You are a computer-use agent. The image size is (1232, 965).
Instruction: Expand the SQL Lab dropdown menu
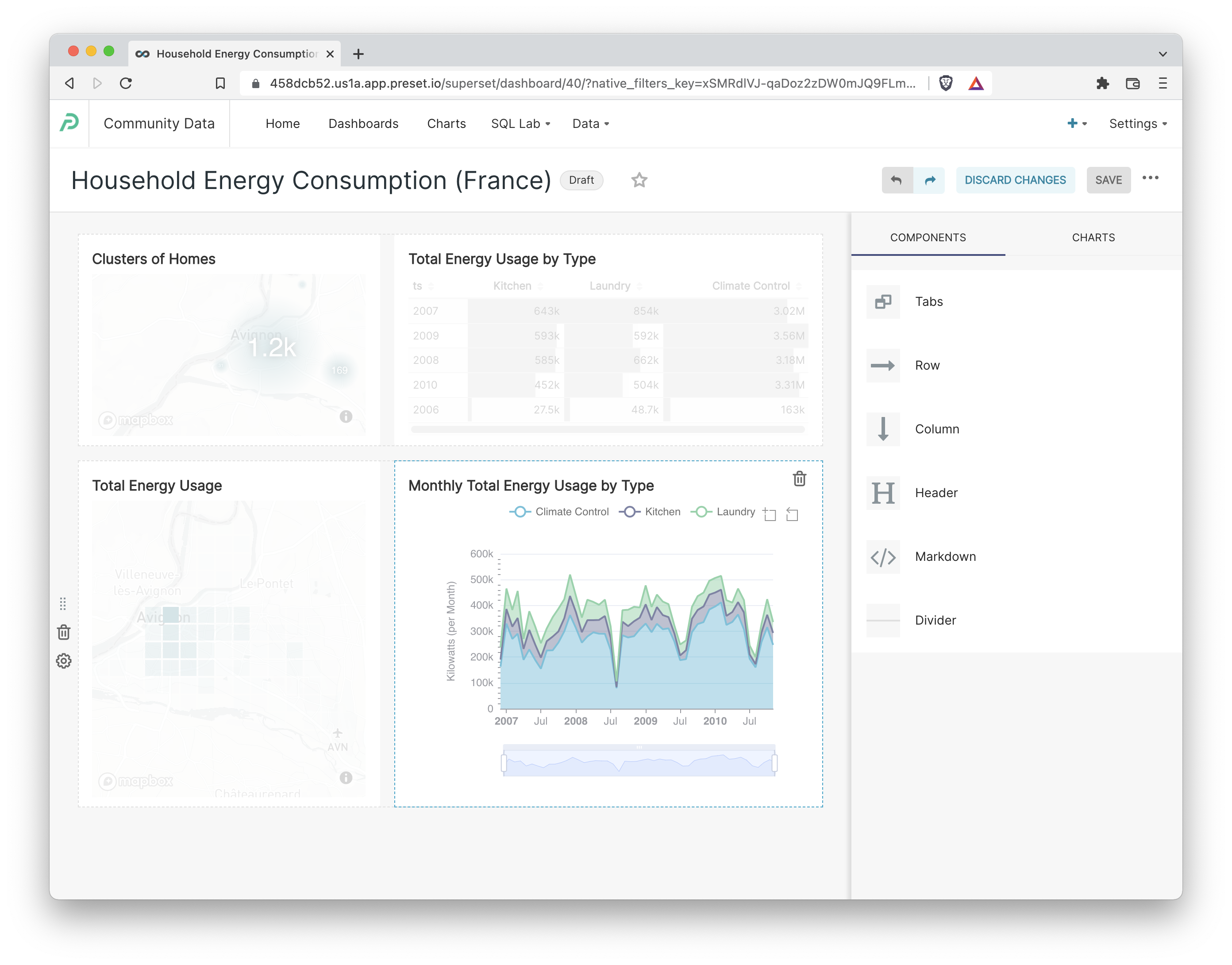coord(520,124)
